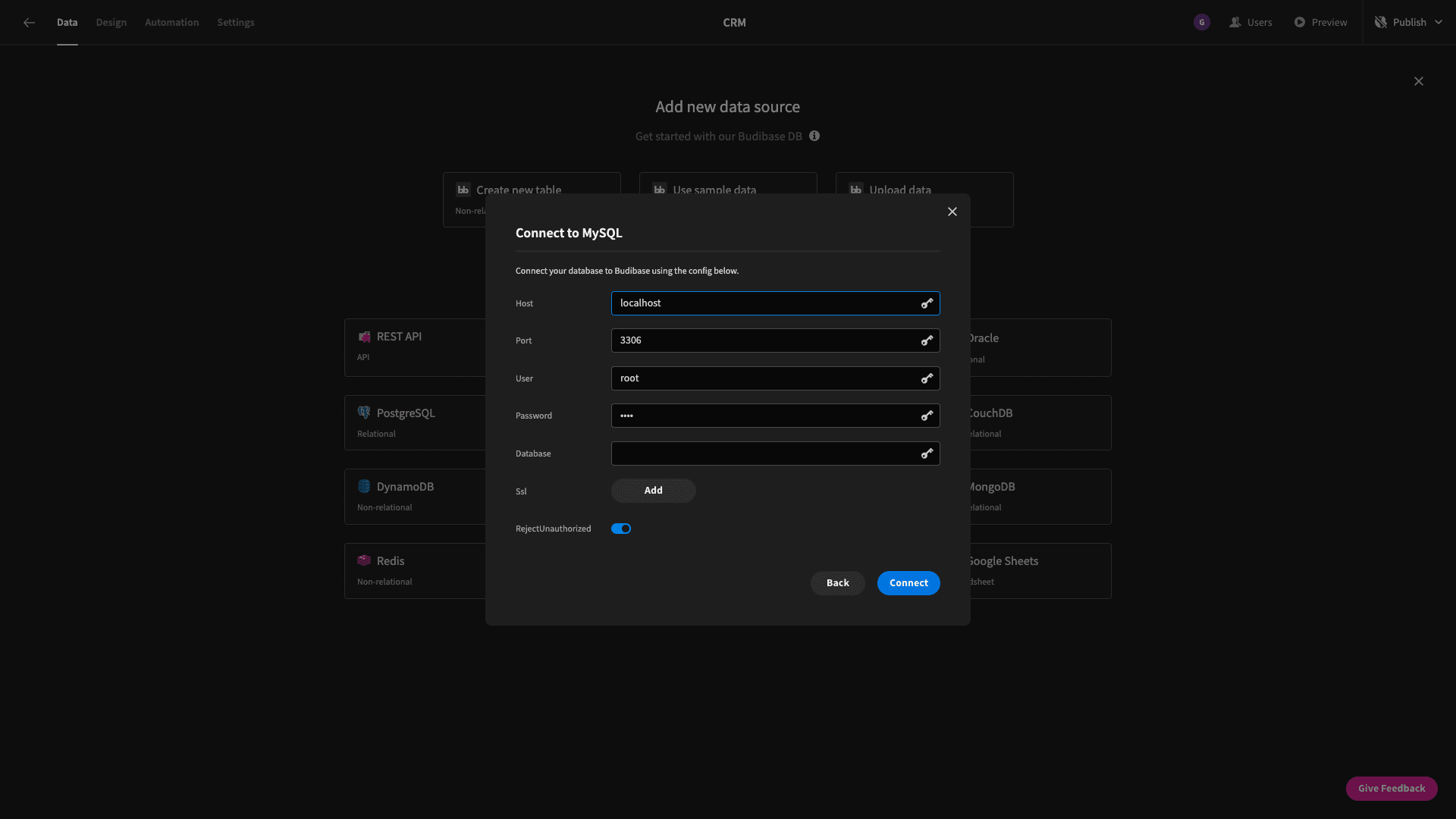Close the Connect to MySQL dialog
Screen dimensions: 1456x819
pyautogui.click(x=952, y=212)
